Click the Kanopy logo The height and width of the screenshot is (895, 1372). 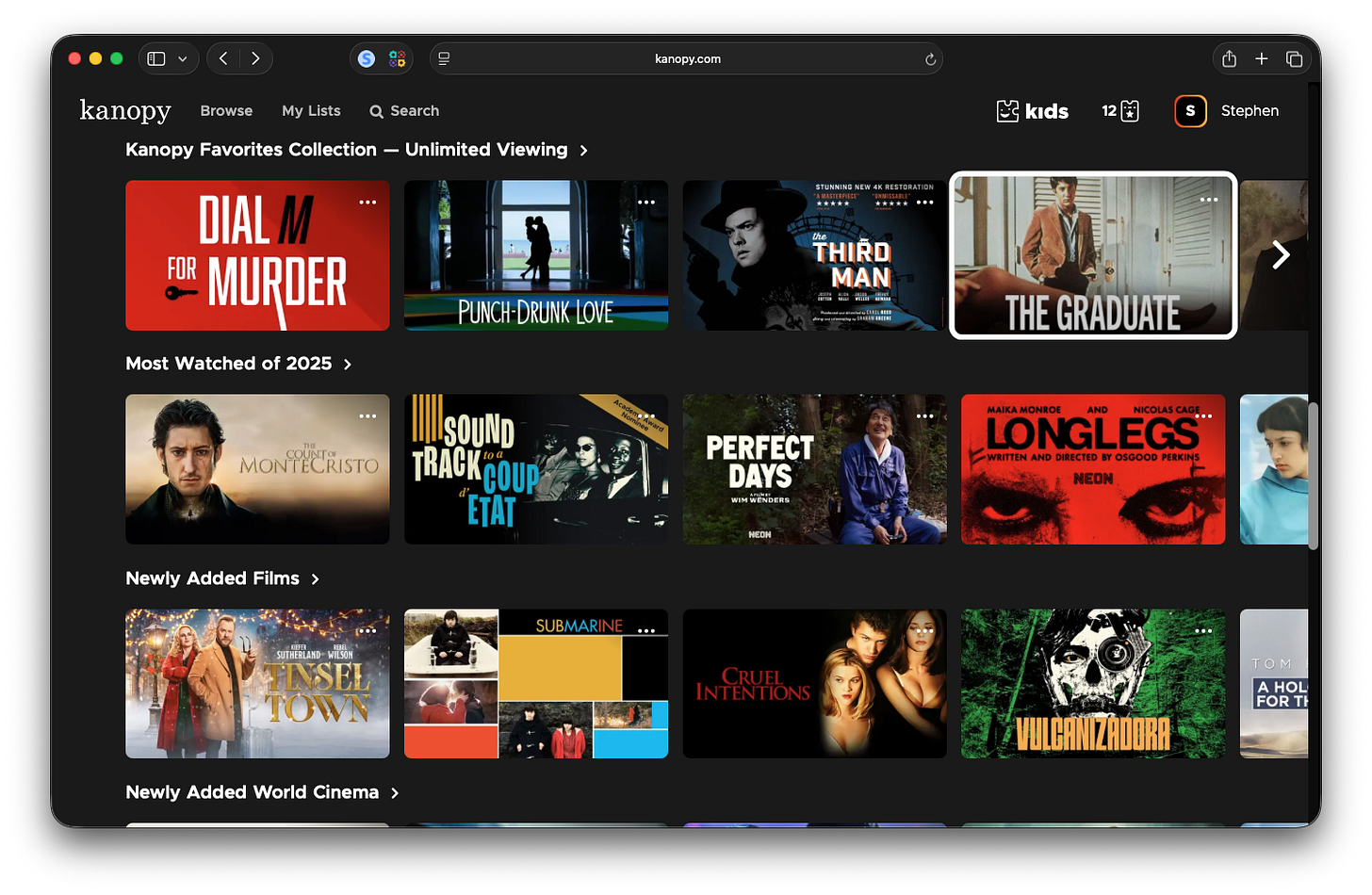pyautogui.click(x=125, y=110)
